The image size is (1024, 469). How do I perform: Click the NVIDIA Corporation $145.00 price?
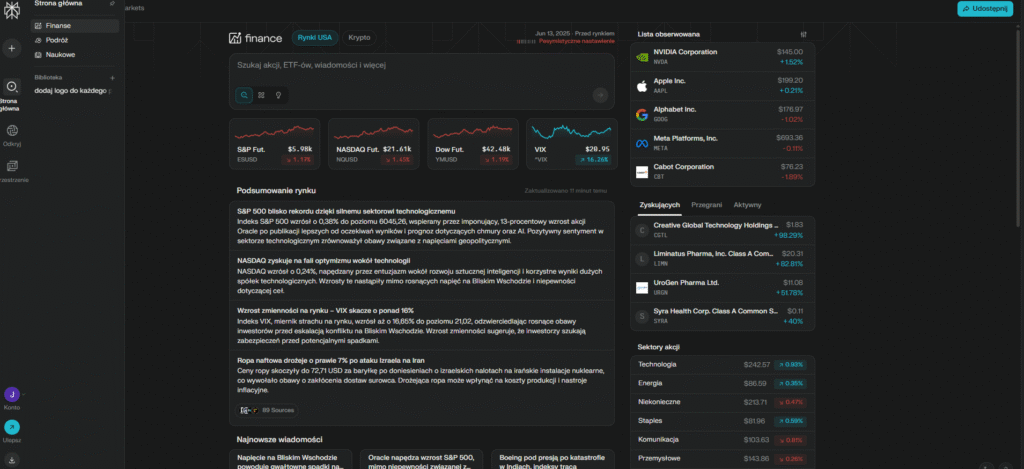[x=790, y=52]
